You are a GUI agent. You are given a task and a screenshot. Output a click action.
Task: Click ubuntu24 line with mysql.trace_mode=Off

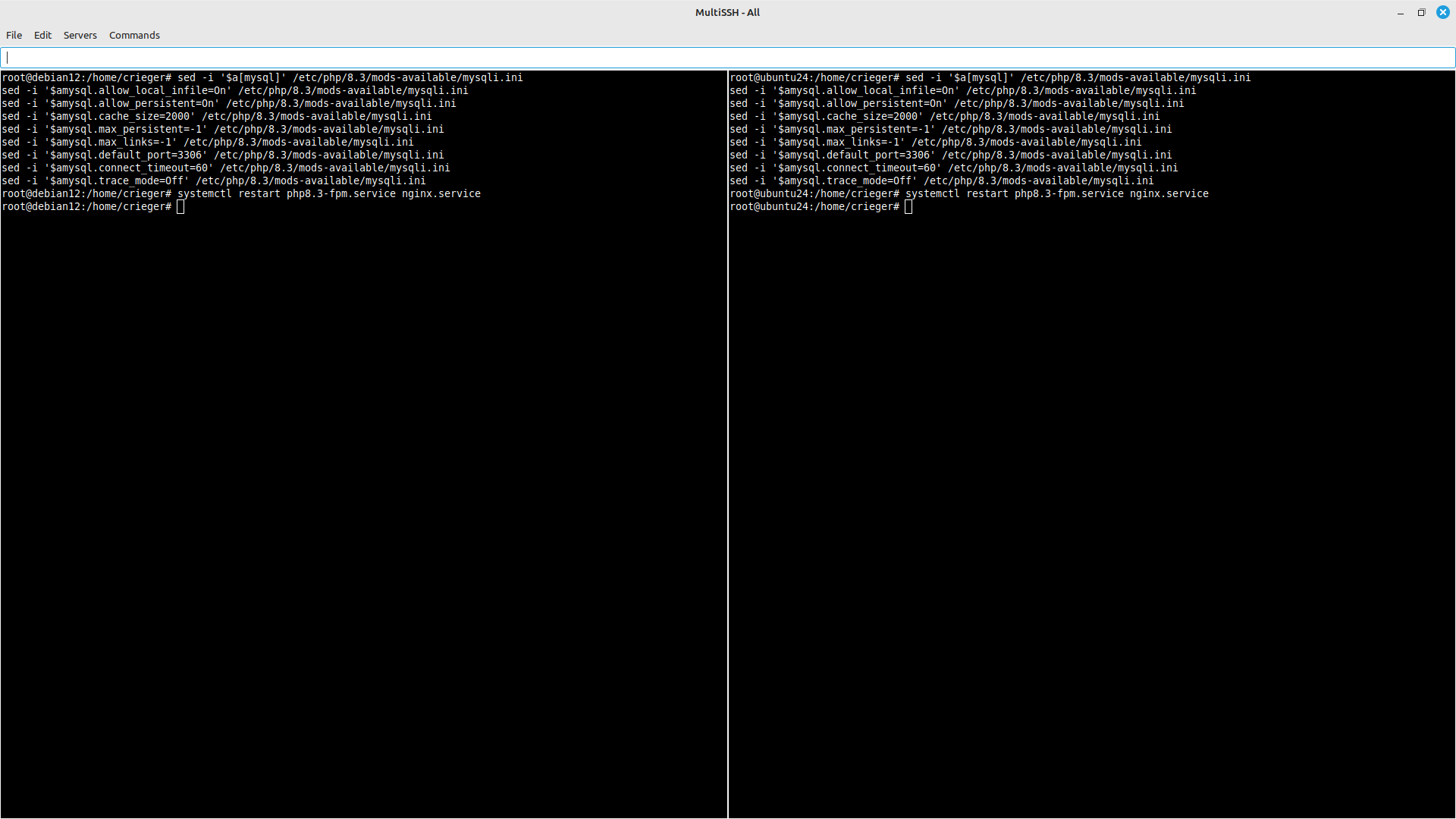[942, 180]
